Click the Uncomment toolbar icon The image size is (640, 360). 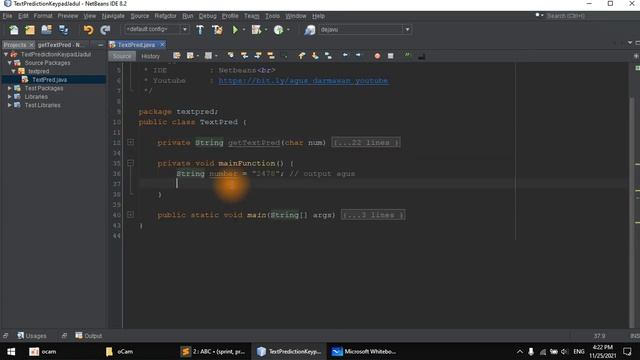[x=422, y=56]
